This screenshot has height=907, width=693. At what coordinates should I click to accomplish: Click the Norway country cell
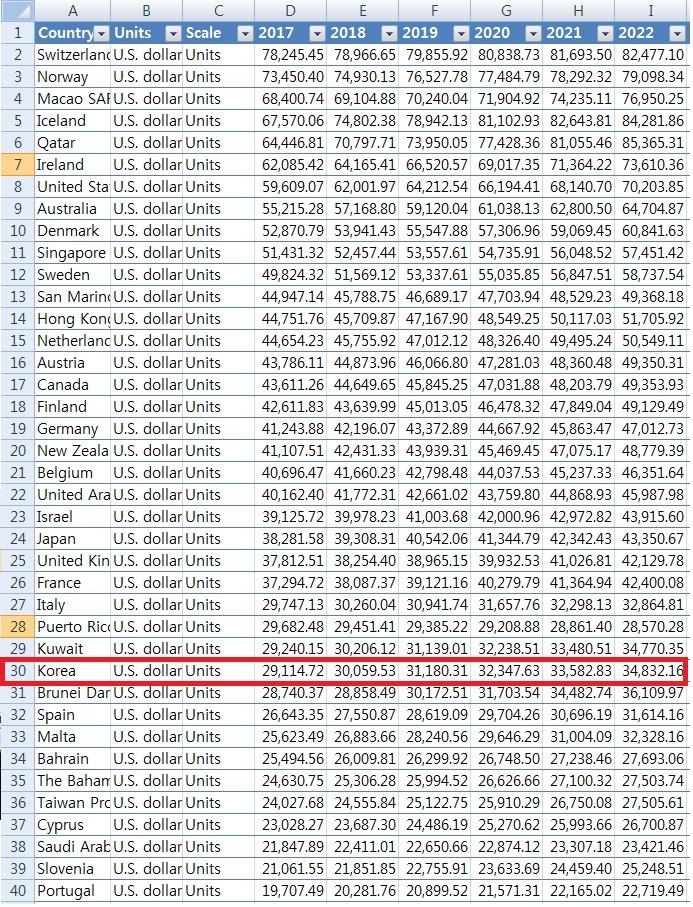click(73, 77)
